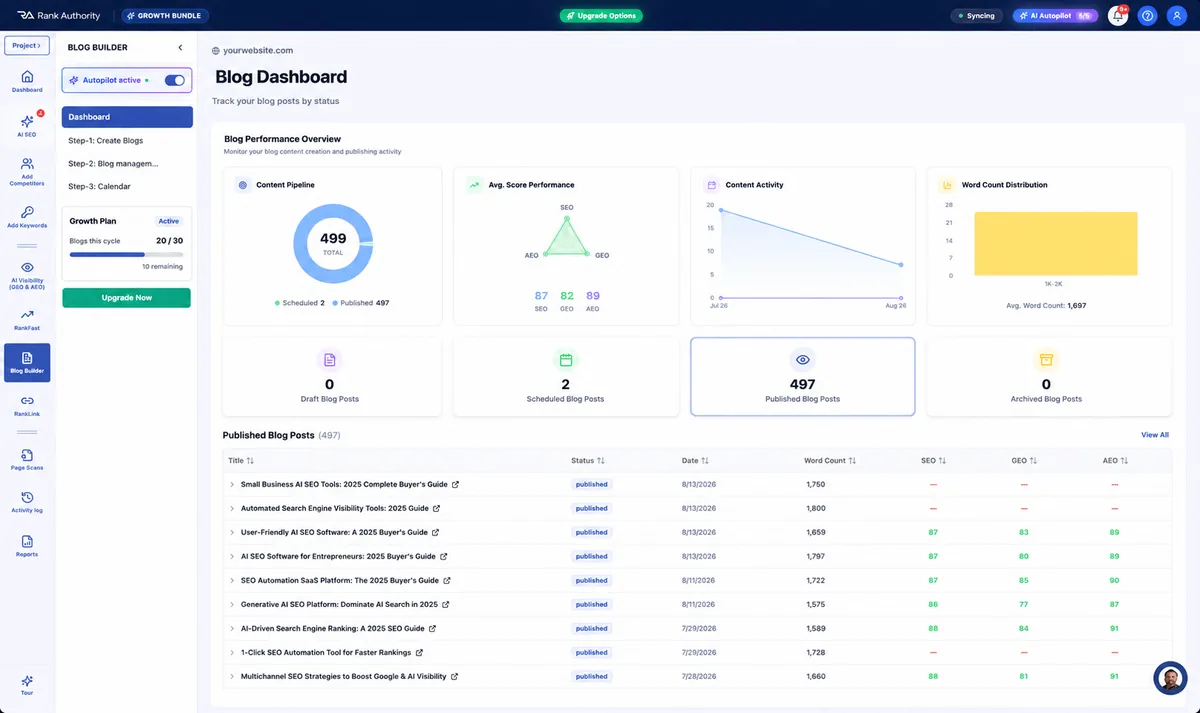
Task: Click View All link
Action: tap(1155, 435)
